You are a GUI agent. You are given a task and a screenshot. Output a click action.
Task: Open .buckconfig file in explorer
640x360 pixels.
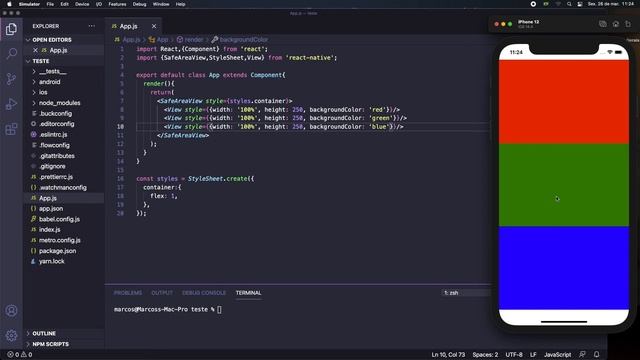click(x=56, y=113)
